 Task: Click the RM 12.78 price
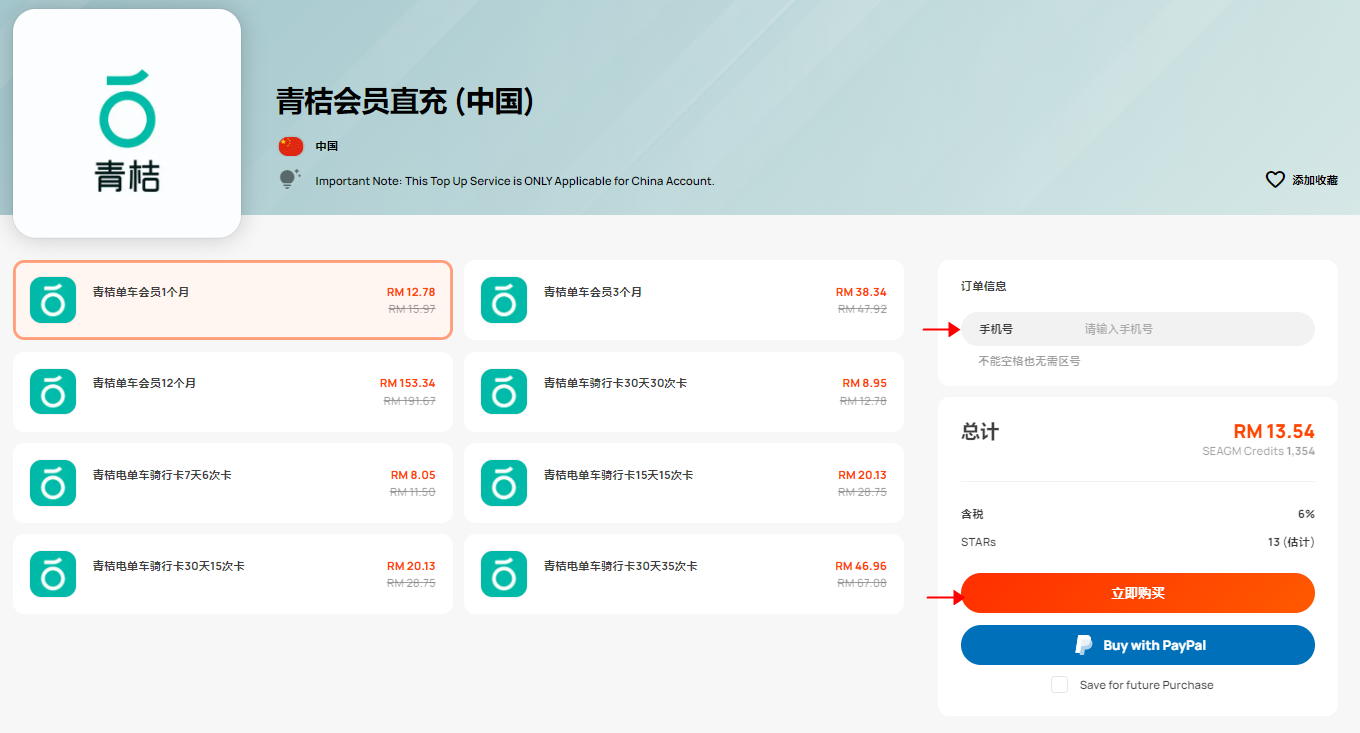411,292
